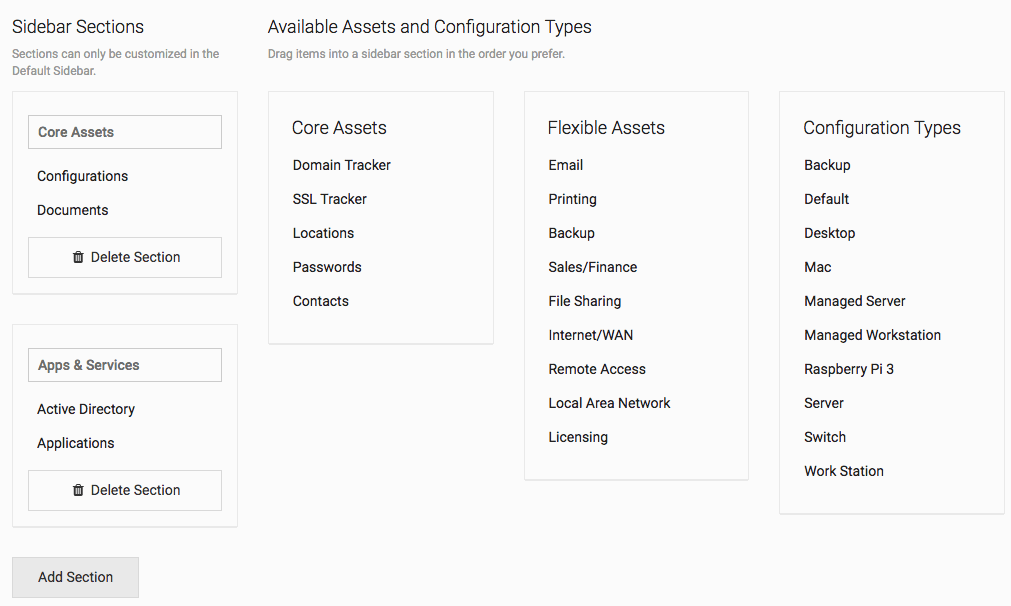
Task: Delete the Apps & Services section
Action: (x=124, y=490)
